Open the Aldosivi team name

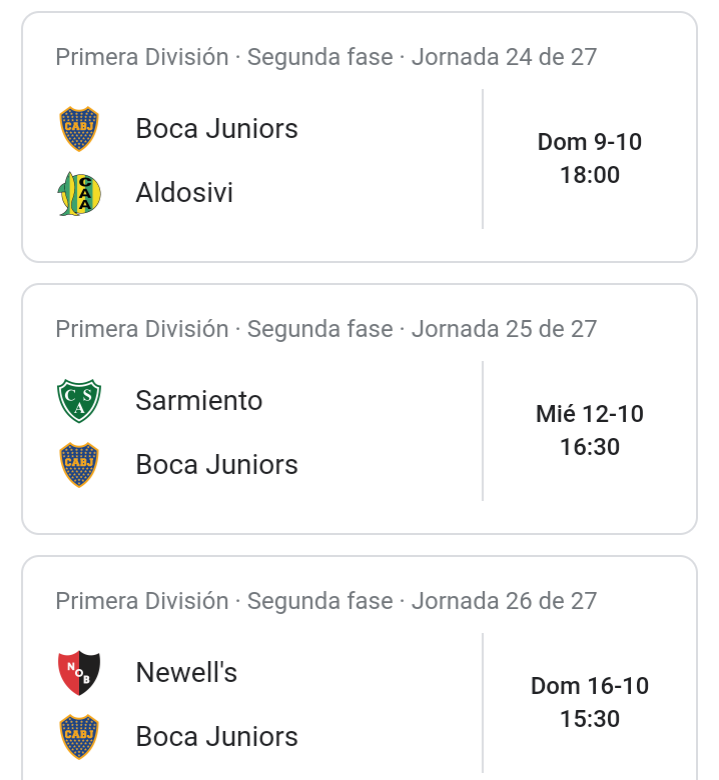(185, 193)
